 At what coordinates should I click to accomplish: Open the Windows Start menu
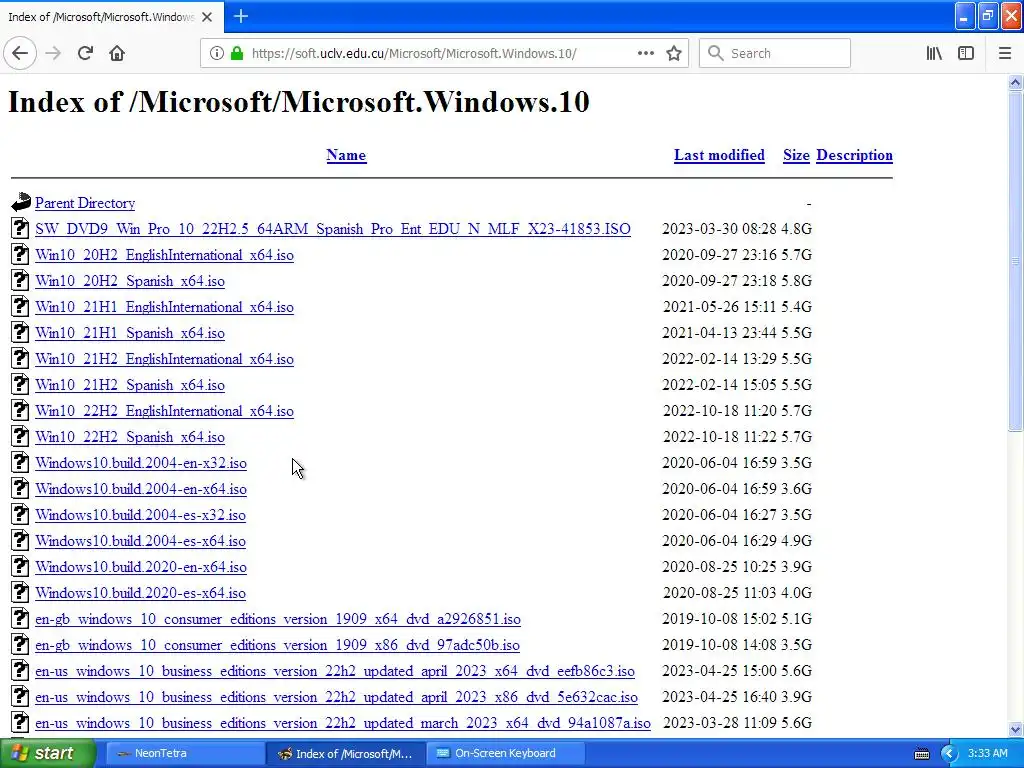tap(48, 754)
